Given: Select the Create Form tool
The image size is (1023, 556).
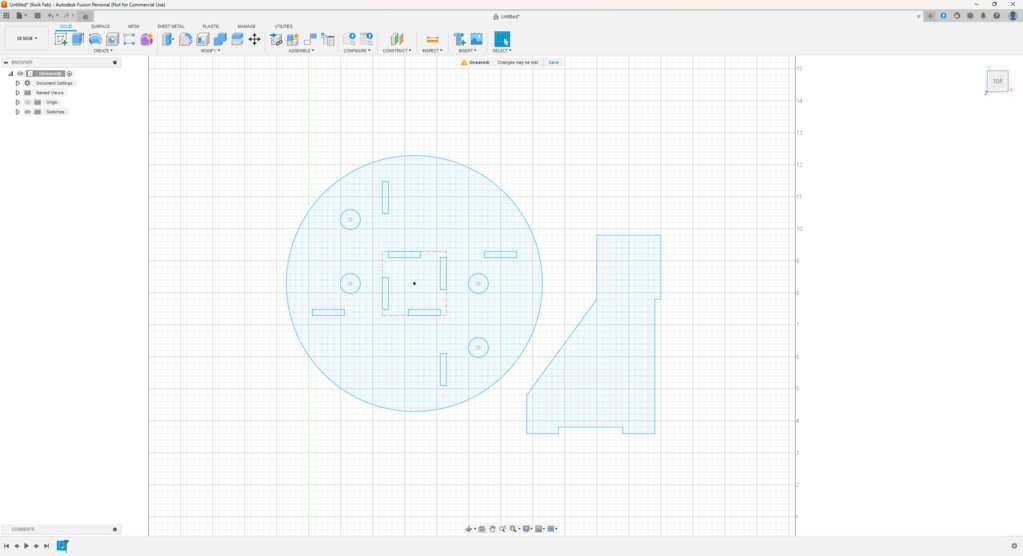Looking at the screenshot, I should click(x=146, y=39).
